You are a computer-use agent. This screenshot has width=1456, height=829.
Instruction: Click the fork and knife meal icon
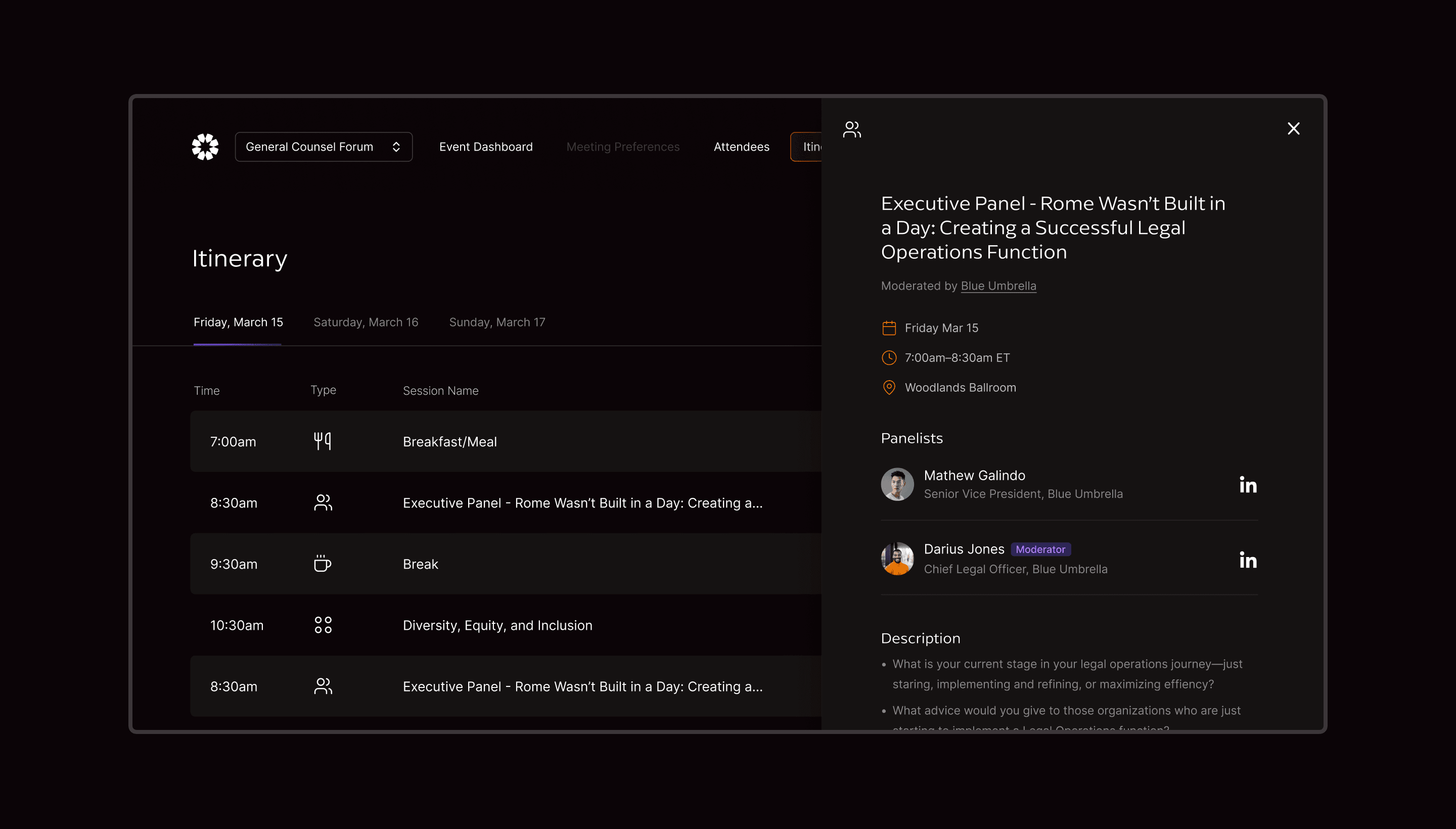[322, 441]
